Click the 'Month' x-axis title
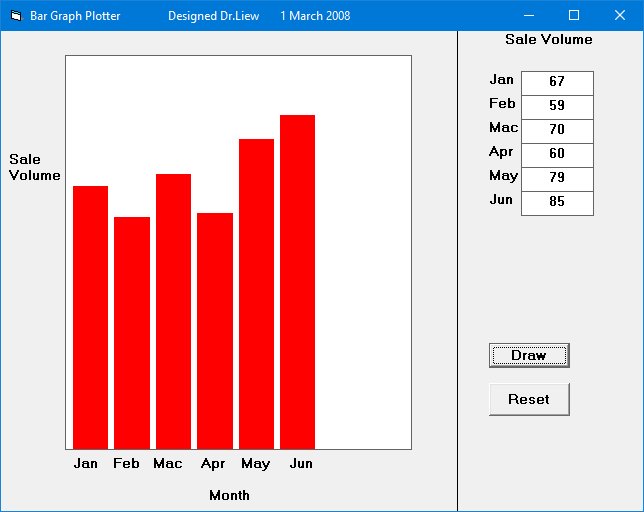This screenshot has width=644, height=512. (x=229, y=495)
